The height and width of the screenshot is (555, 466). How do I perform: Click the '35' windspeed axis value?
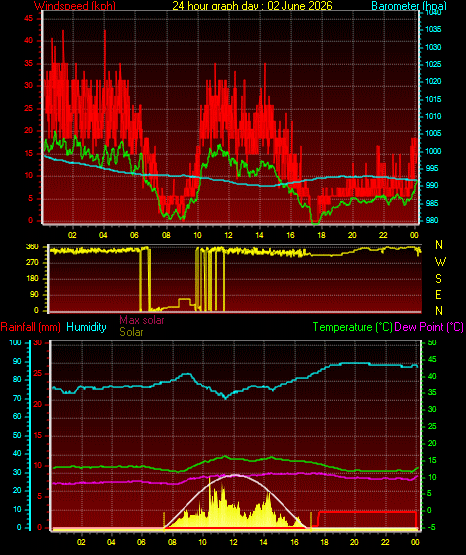29,63
